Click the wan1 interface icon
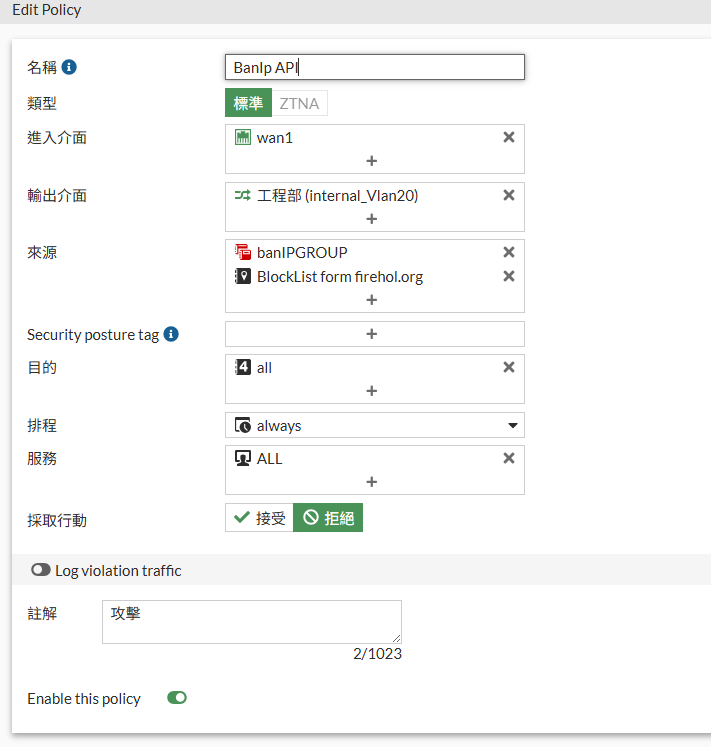Screen dimensions: 711x747 click(242, 138)
